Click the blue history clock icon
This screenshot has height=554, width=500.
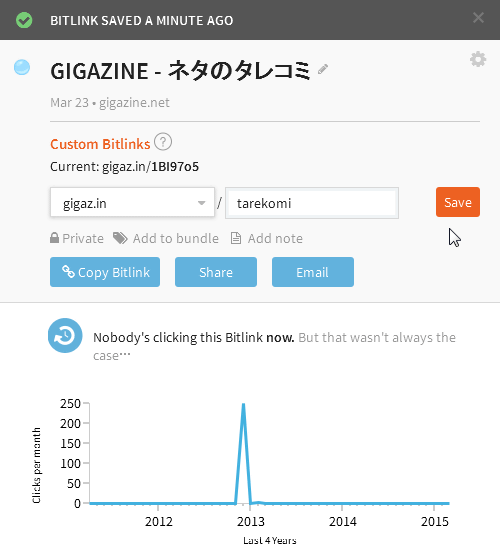[65, 336]
